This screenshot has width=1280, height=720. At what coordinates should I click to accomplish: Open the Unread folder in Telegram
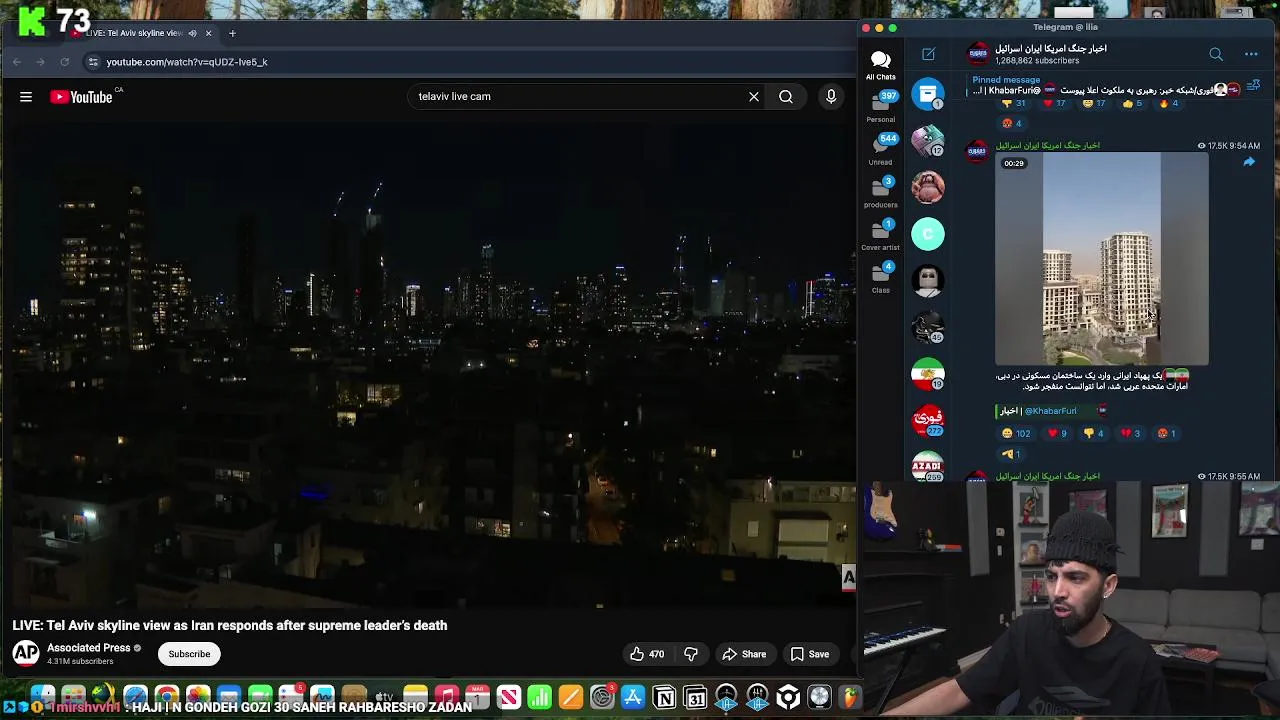click(x=881, y=150)
